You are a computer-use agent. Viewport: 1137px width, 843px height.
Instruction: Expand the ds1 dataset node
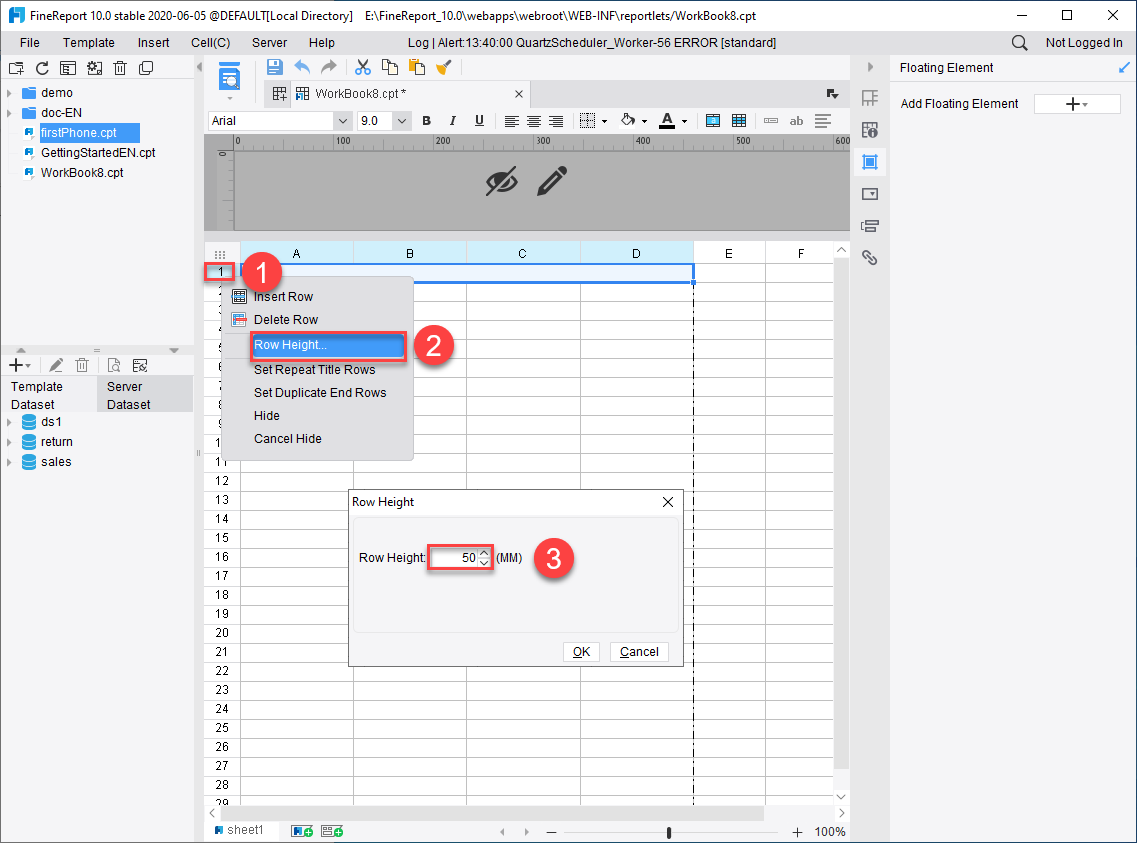[x=9, y=422]
